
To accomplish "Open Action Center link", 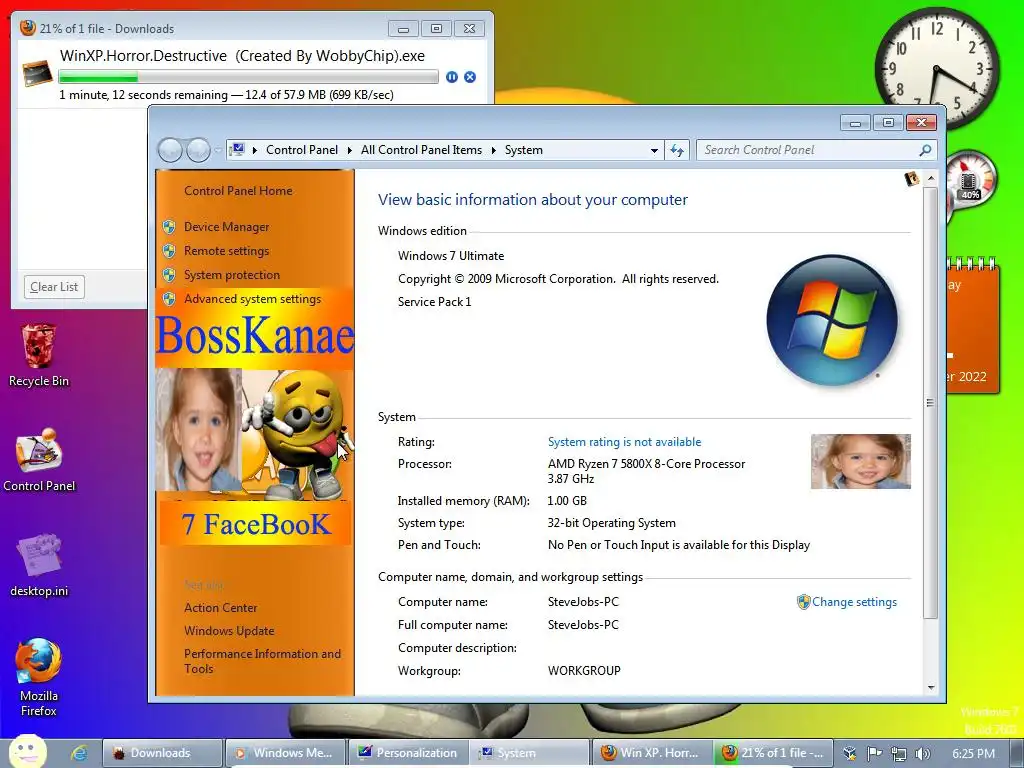I will click(x=221, y=607).
